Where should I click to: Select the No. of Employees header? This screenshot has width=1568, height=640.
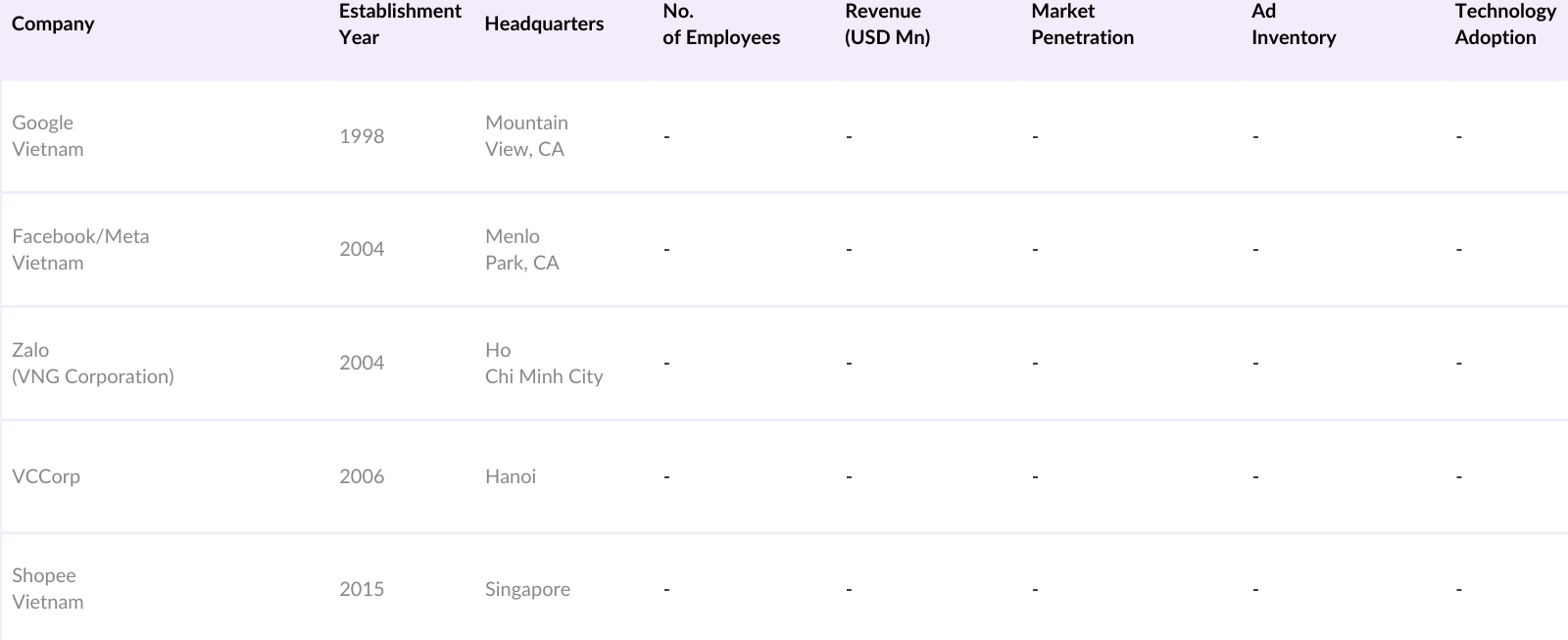pyautogui.click(x=720, y=25)
